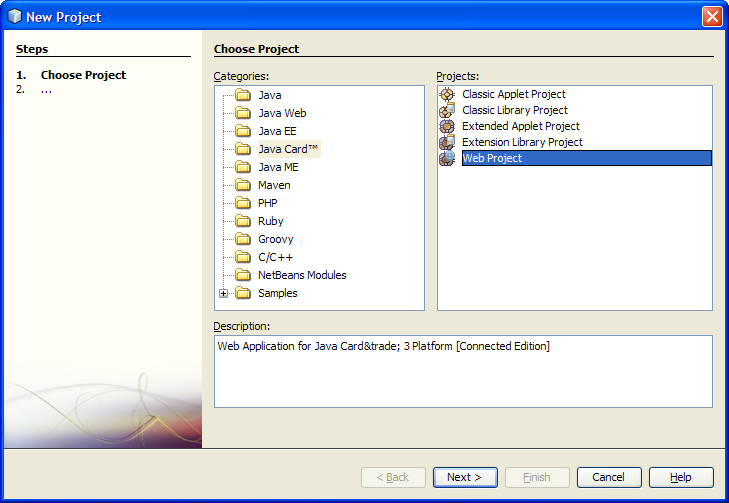The image size is (729, 503).
Task: Expand the Samples tree node
Action: click(224, 293)
